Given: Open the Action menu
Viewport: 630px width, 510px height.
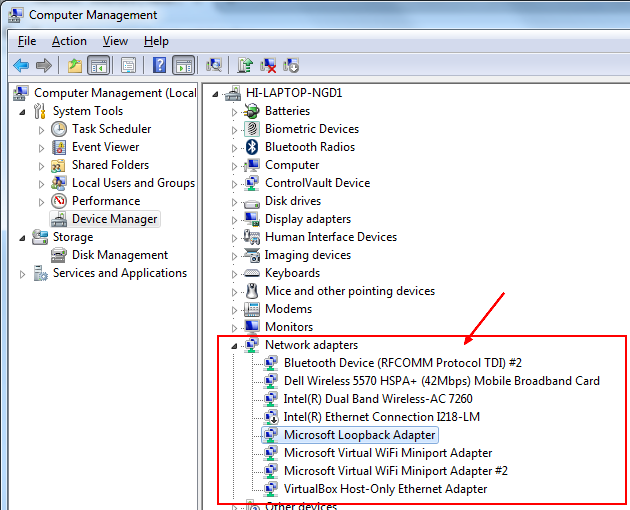Looking at the screenshot, I should [x=69, y=41].
